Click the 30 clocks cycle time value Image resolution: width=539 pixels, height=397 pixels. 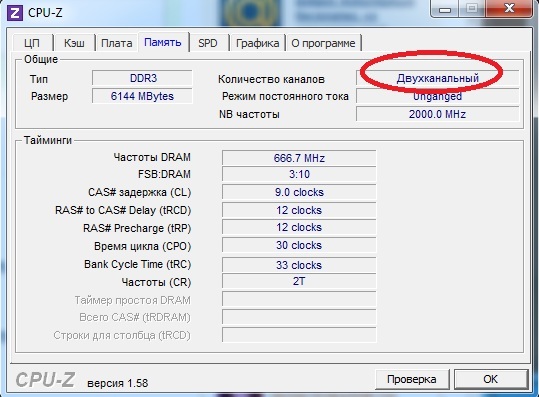pyautogui.click(x=299, y=245)
